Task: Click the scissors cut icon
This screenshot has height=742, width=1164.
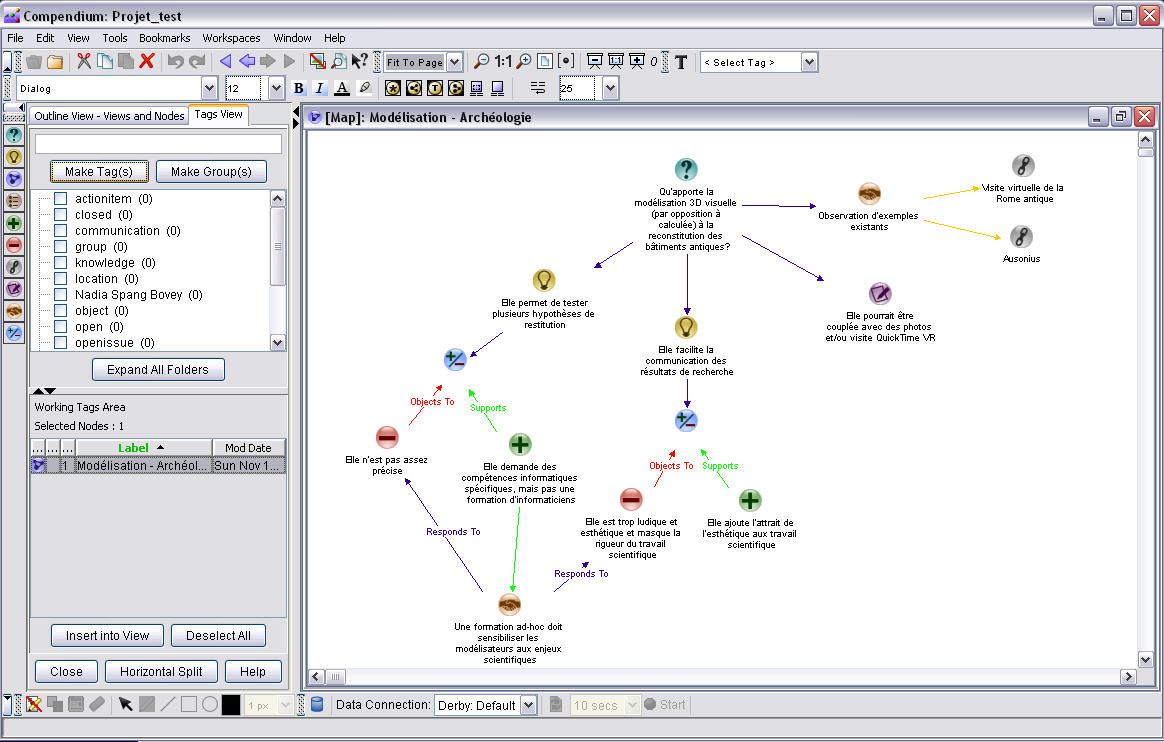Action: coord(84,62)
